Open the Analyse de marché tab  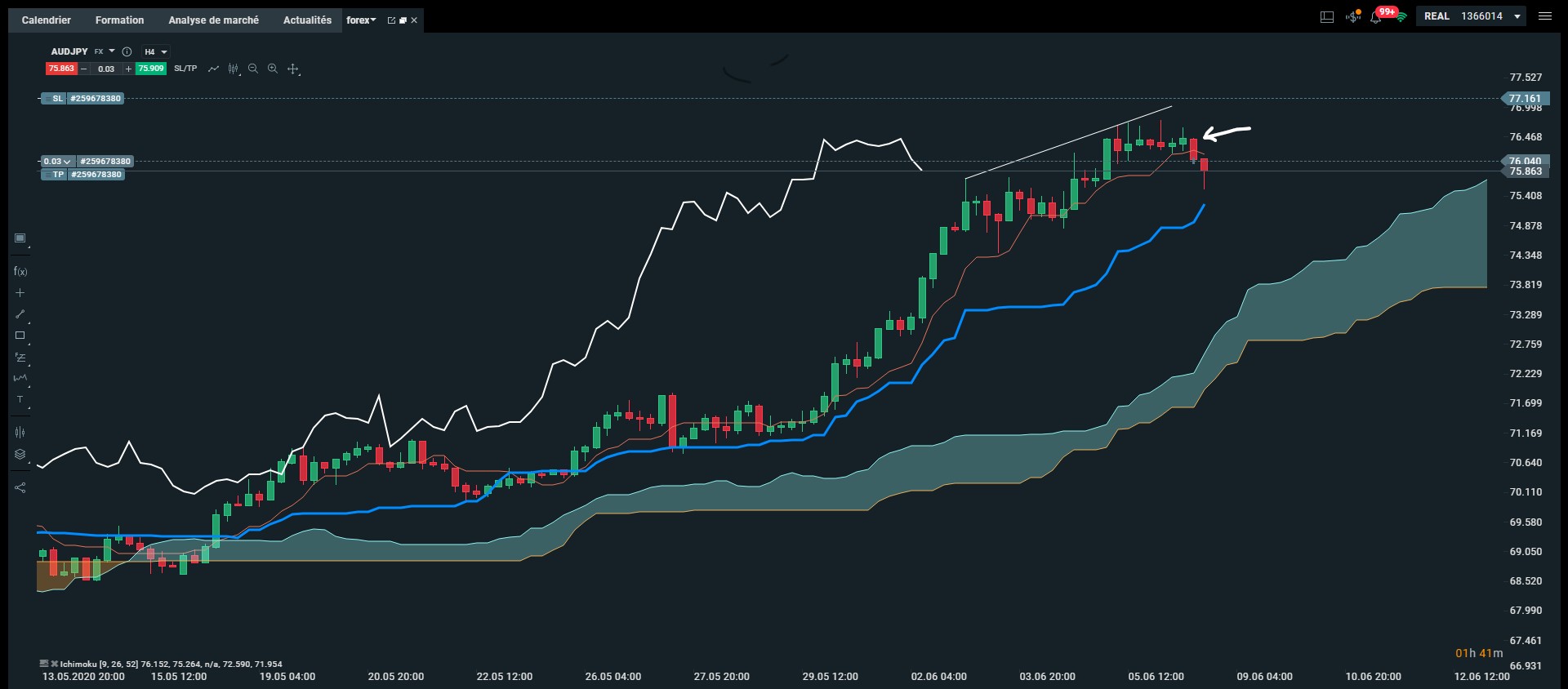click(213, 20)
